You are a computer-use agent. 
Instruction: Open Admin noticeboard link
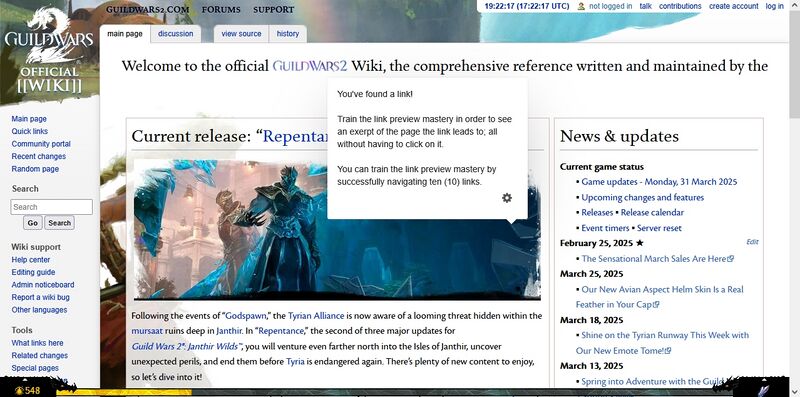[43, 285]
